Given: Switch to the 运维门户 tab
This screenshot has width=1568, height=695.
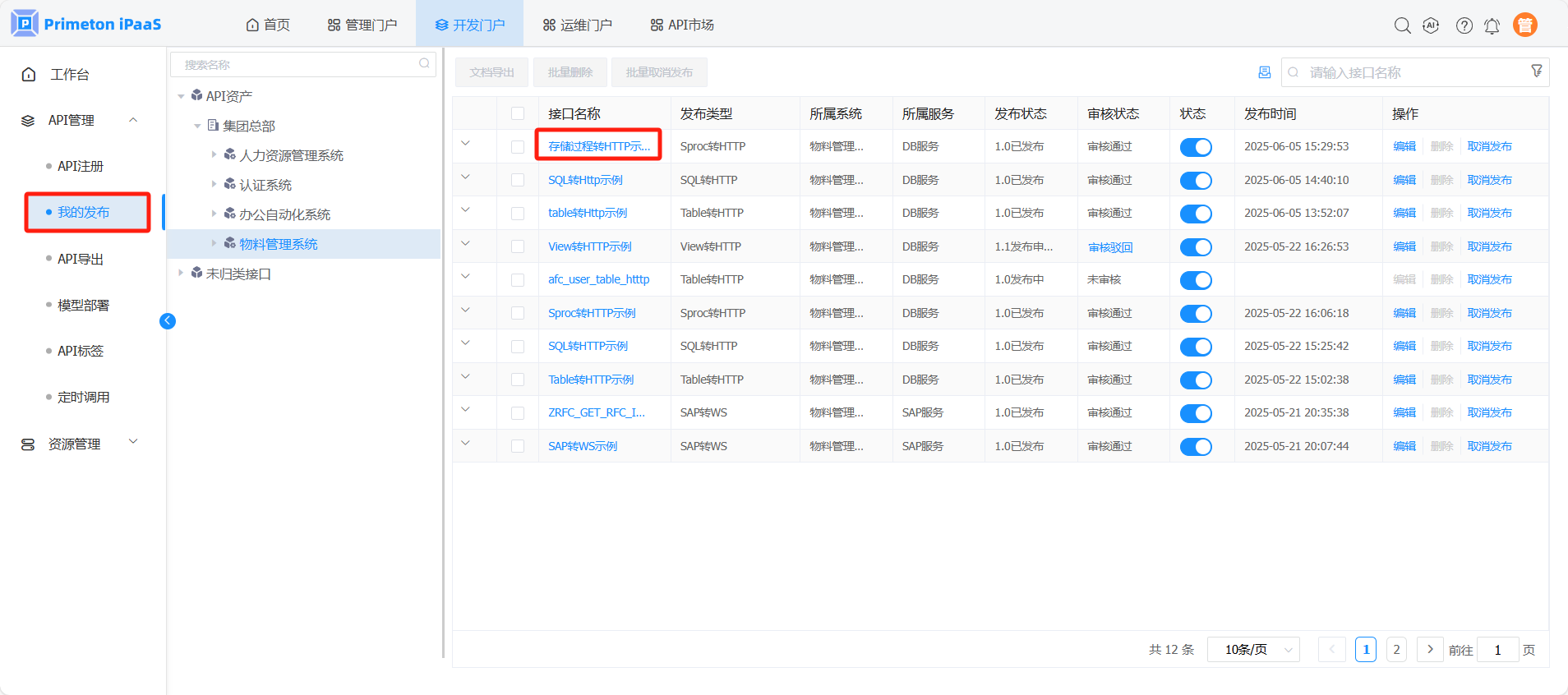Looking at the screenshot, I should (577, 25).
